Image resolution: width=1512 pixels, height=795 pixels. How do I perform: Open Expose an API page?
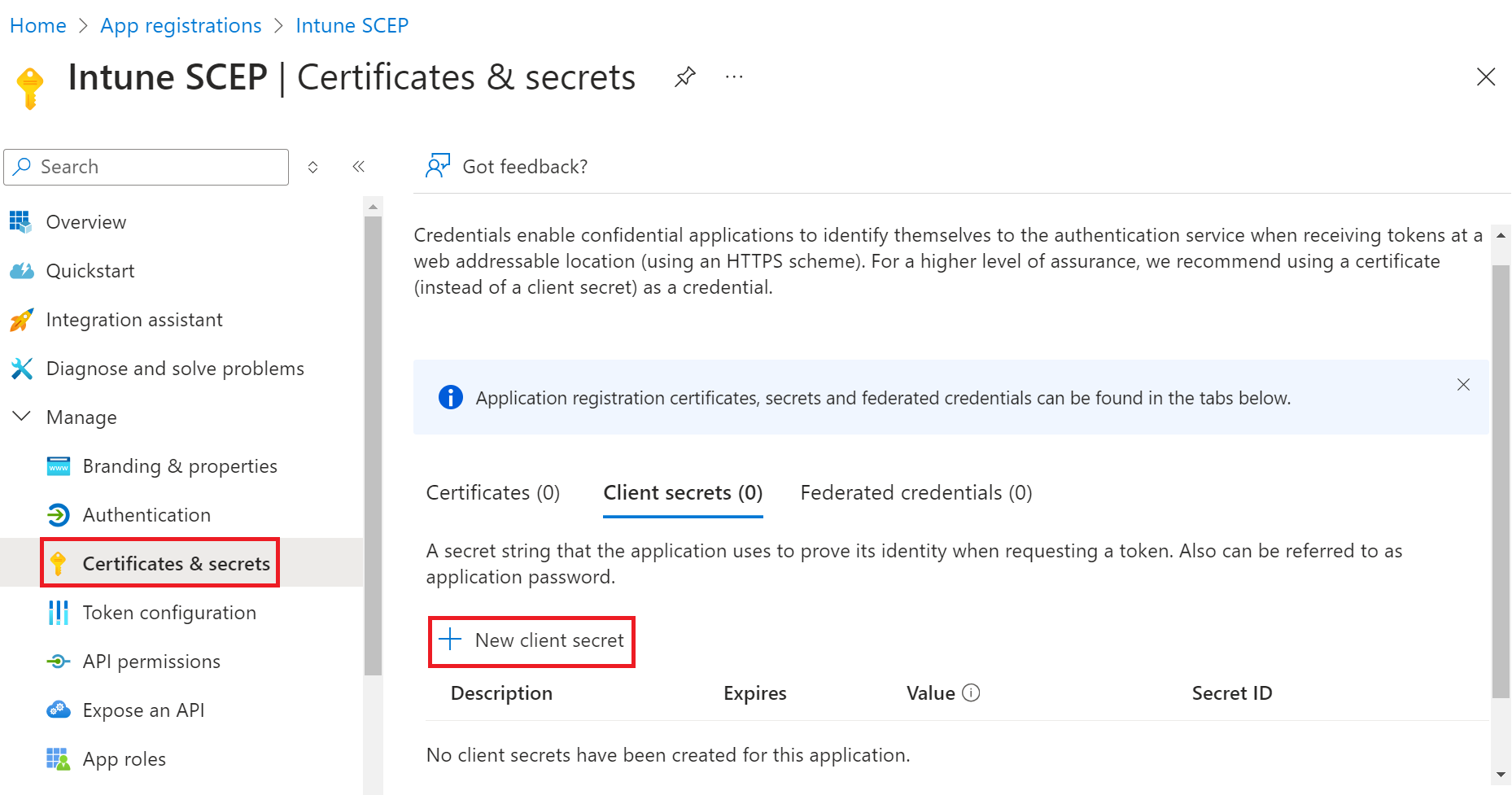pyautogui.click(x=143, y=710)
